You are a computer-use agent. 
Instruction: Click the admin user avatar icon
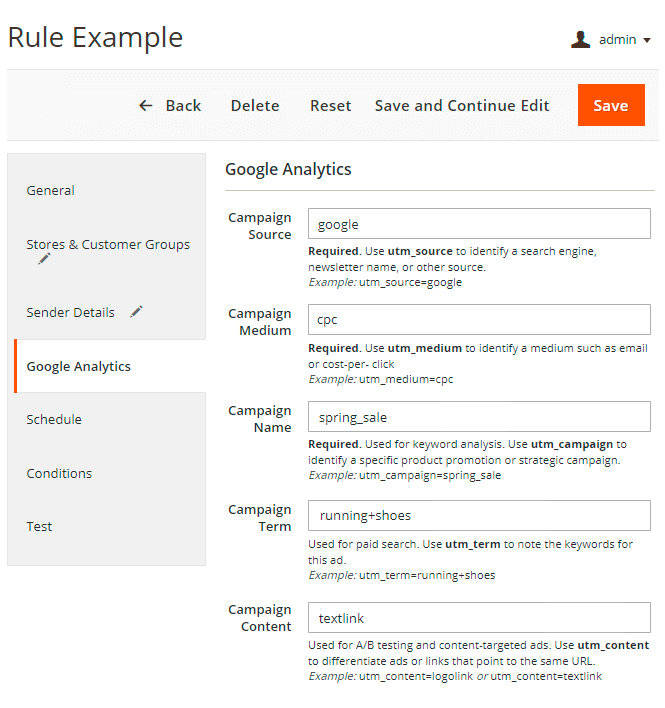(580, 40)
